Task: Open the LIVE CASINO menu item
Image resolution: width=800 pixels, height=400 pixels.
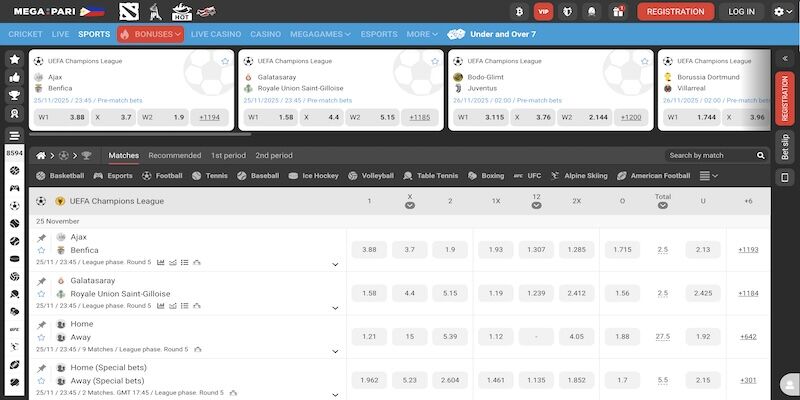Action: click(x=216, y=34)
